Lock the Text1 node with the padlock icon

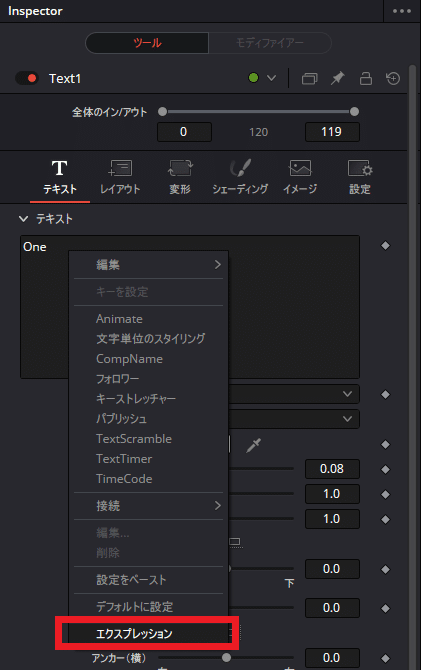pyautogui.click(x=365, y=78)
